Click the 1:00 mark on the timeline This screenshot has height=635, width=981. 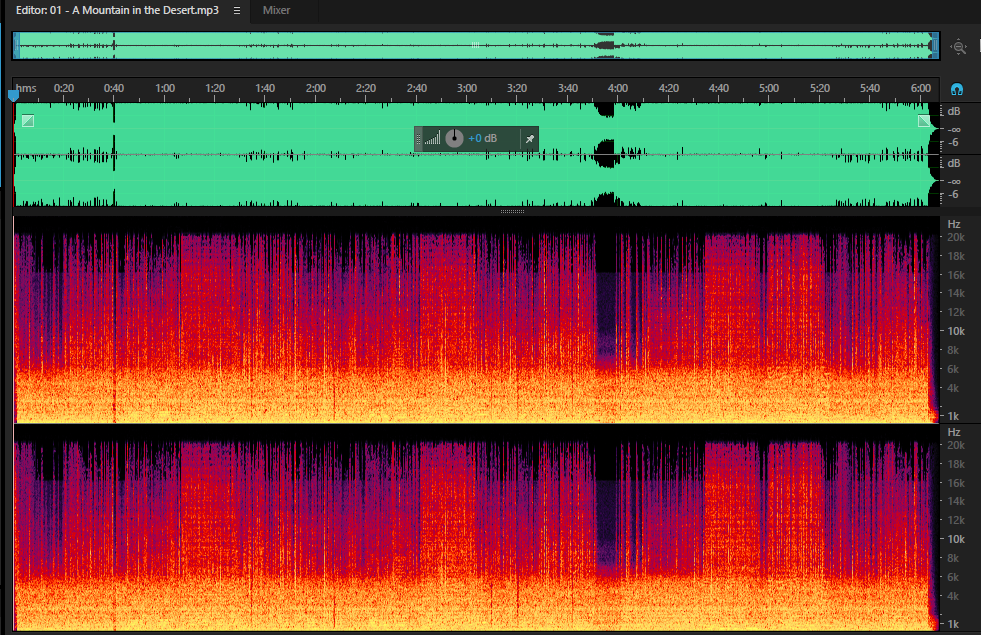[165, 88]
